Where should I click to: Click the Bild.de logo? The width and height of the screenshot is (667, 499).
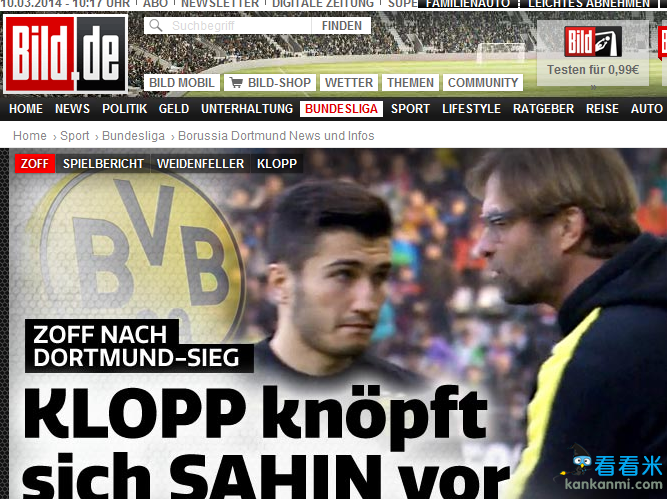[x=66, y=54]
